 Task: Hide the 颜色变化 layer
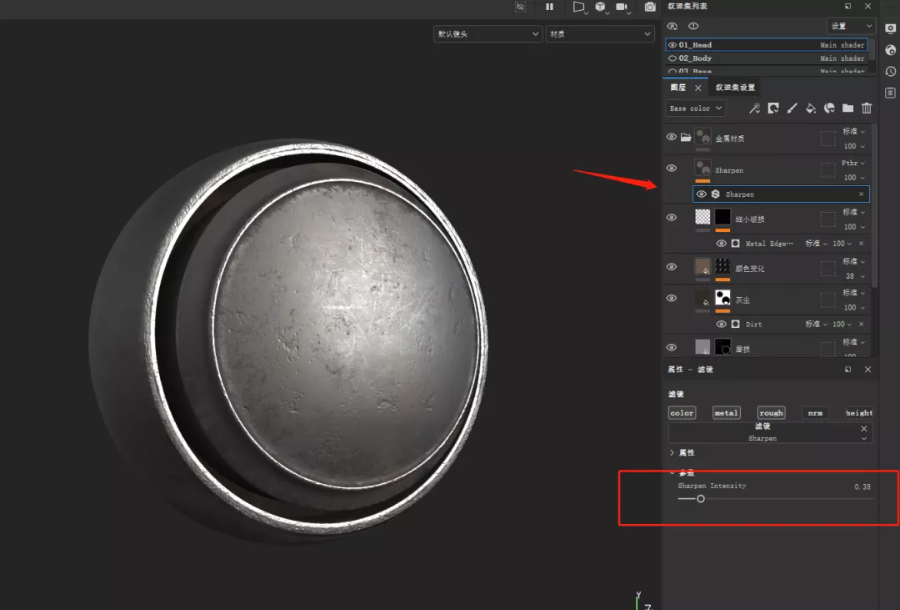pos(671,267)
